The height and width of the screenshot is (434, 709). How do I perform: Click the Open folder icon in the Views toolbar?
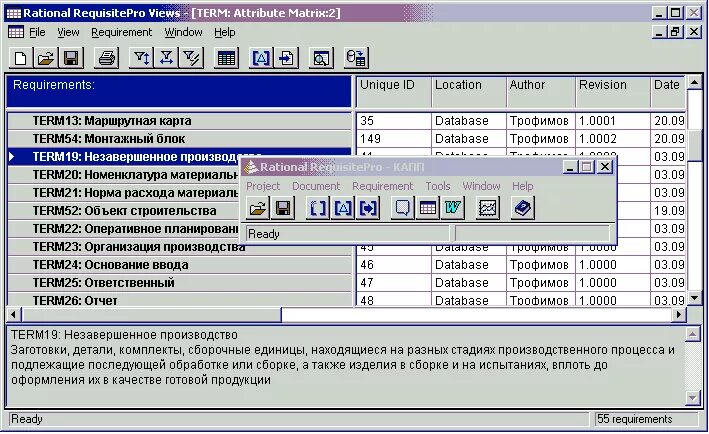pos(46,58)
